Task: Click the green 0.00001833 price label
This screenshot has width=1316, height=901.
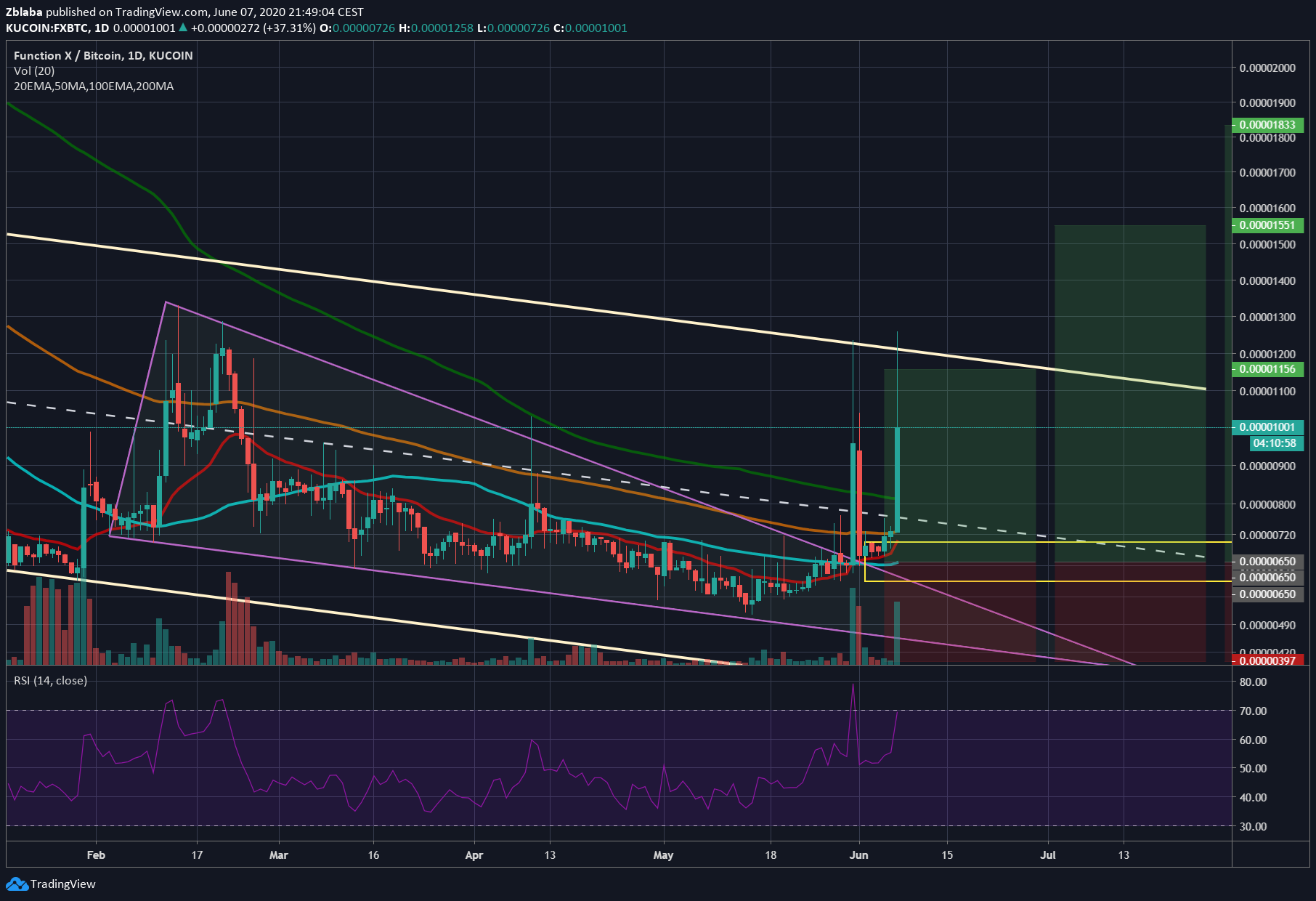Action: click(x=1267, y=125)
